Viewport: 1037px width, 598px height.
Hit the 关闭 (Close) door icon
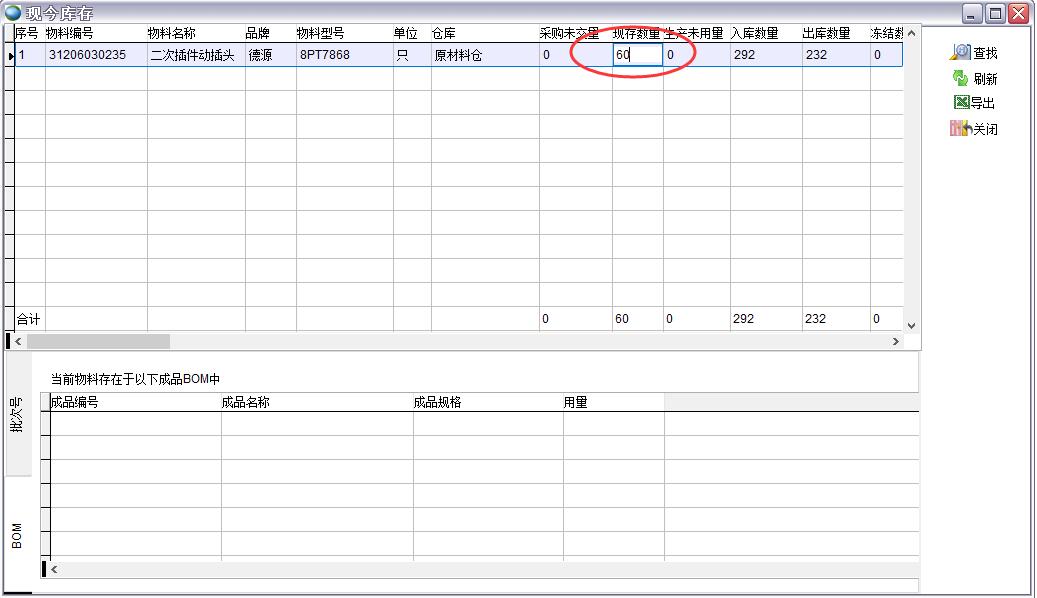(x=960, y=129)
